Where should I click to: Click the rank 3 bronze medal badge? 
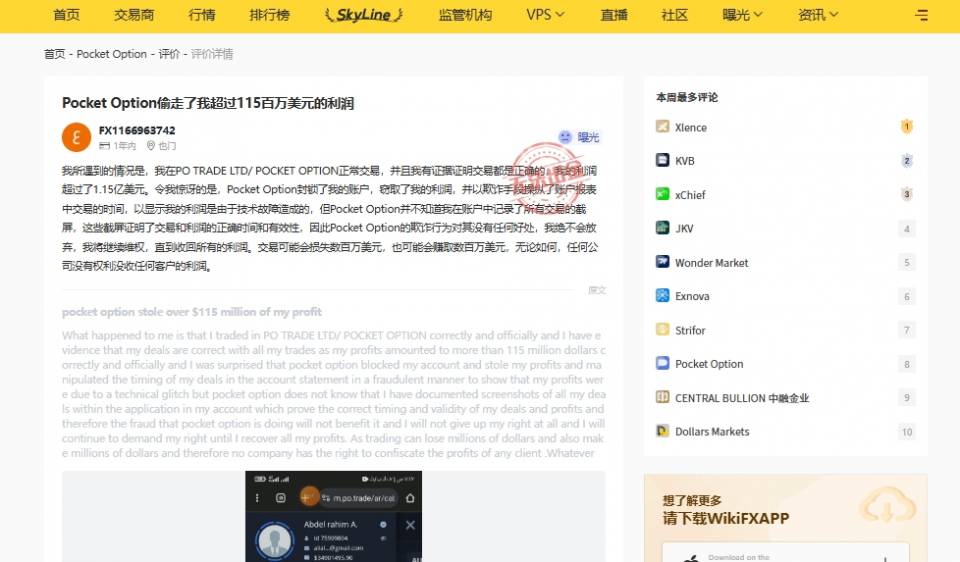click(907, 194)
